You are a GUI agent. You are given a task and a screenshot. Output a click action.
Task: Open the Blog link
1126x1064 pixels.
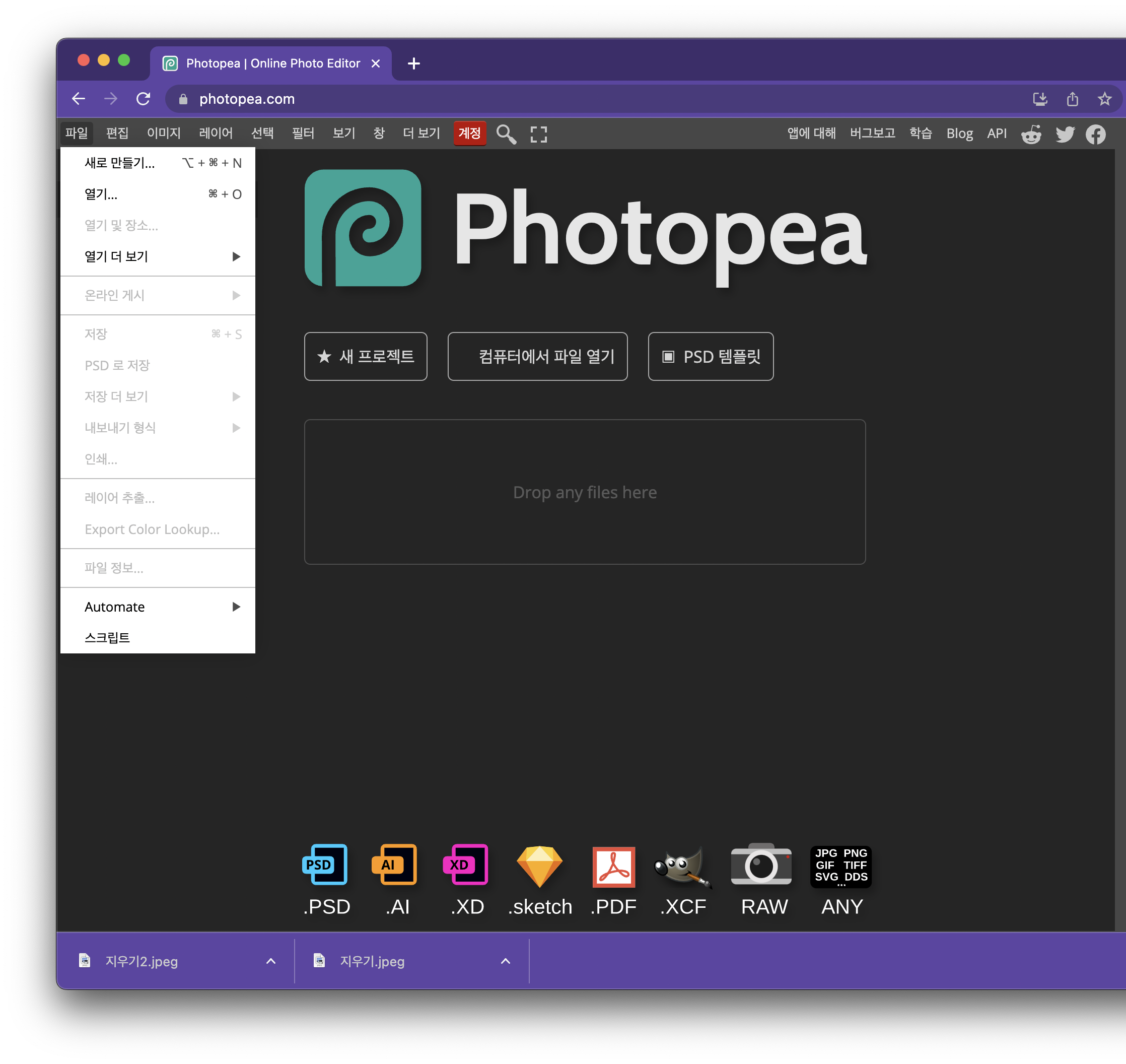pos(959,134)
